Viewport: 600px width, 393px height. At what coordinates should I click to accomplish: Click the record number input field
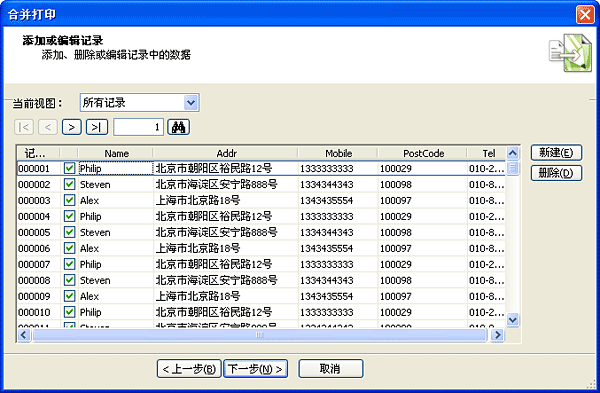(x=139, y=127)
